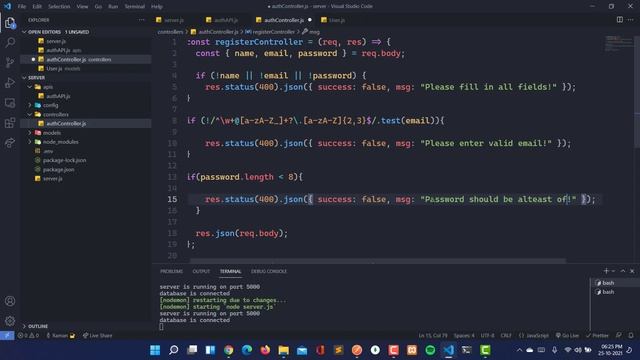The height and width of the screenshot is (360, 640).
Task: Switch to the Debug Console tab
Action: point(269,271)
